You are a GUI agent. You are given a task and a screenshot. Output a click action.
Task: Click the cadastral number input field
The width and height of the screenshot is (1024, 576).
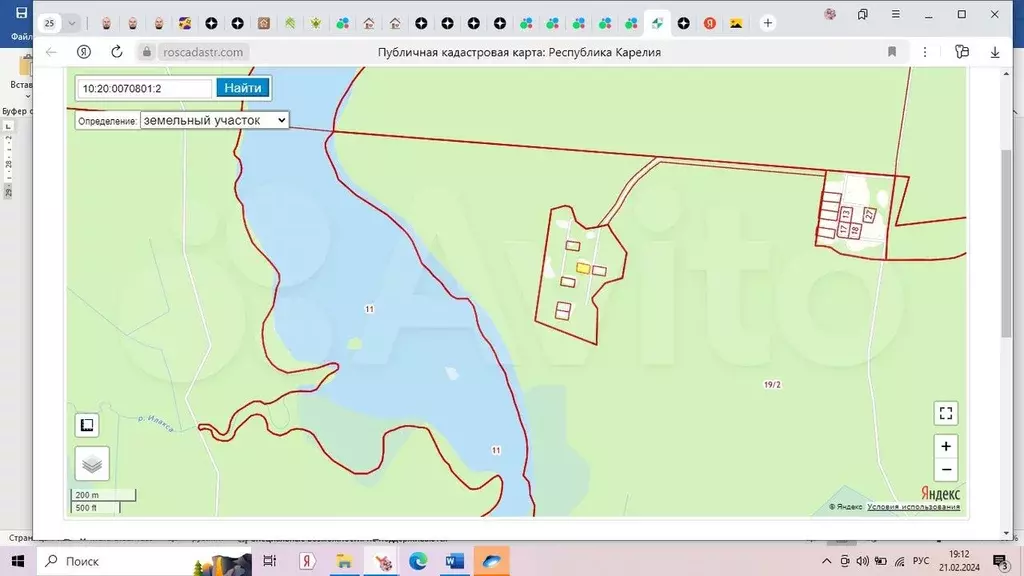click(x=145, y=88)
